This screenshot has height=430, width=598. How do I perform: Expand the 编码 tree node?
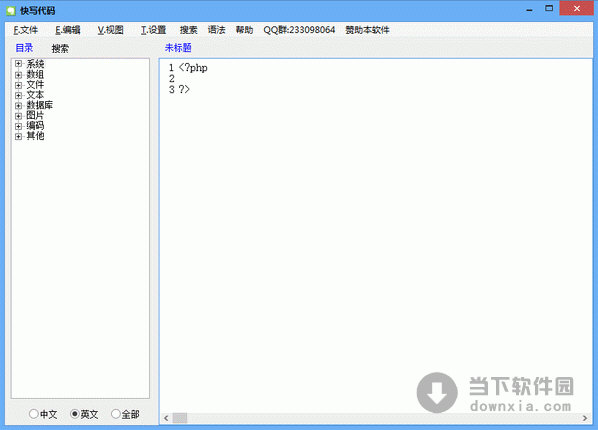pyautogui.click(x=18, y=126)
